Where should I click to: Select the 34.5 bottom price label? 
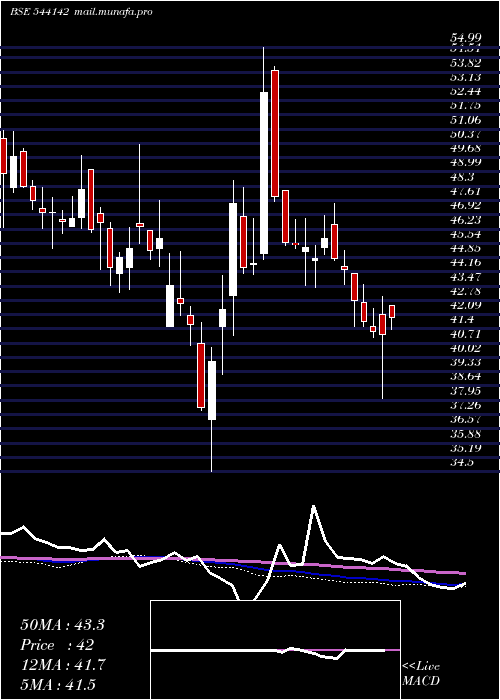(462, 462)
